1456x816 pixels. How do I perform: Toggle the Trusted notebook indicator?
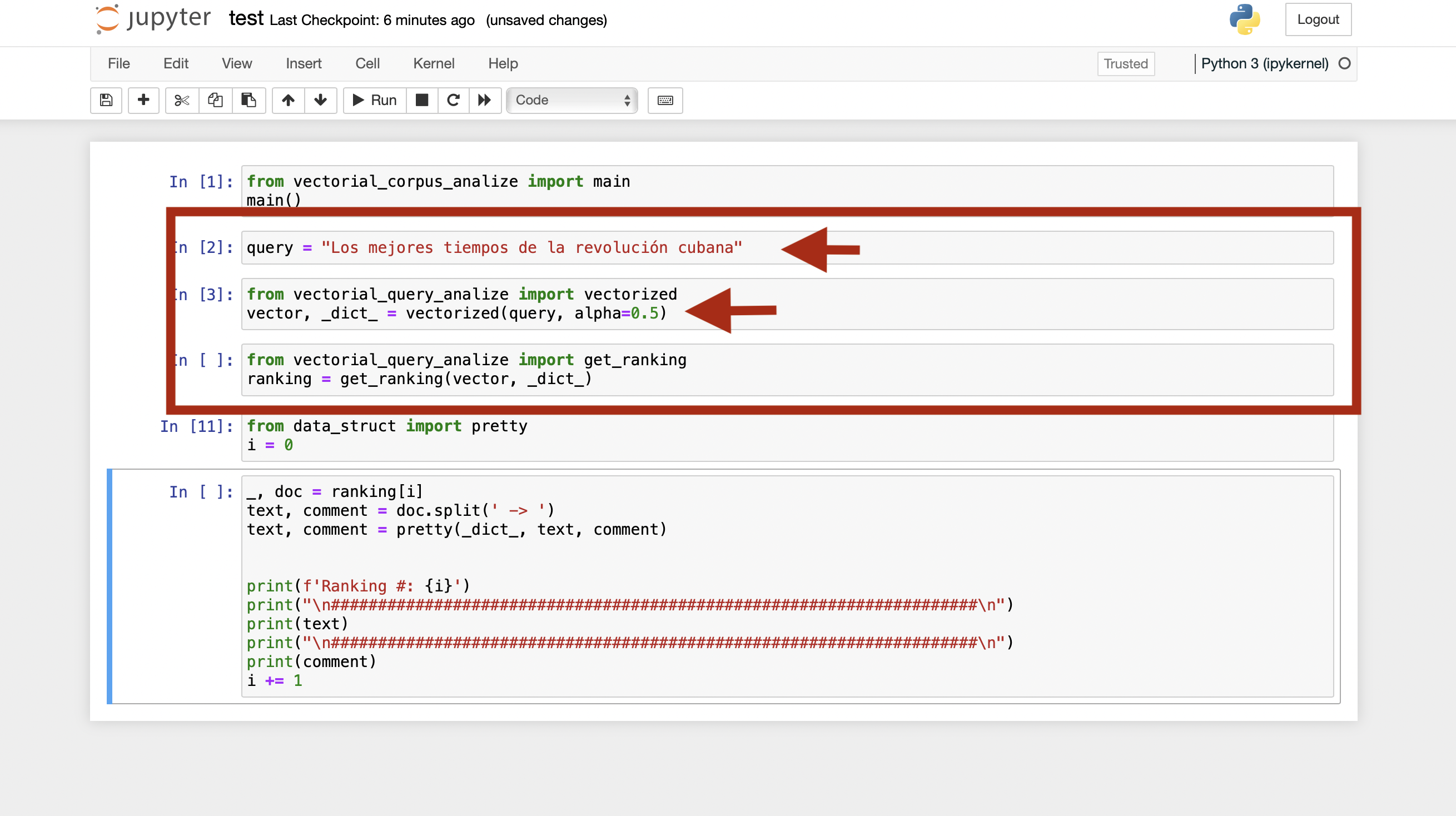(x=1125, y=64)
